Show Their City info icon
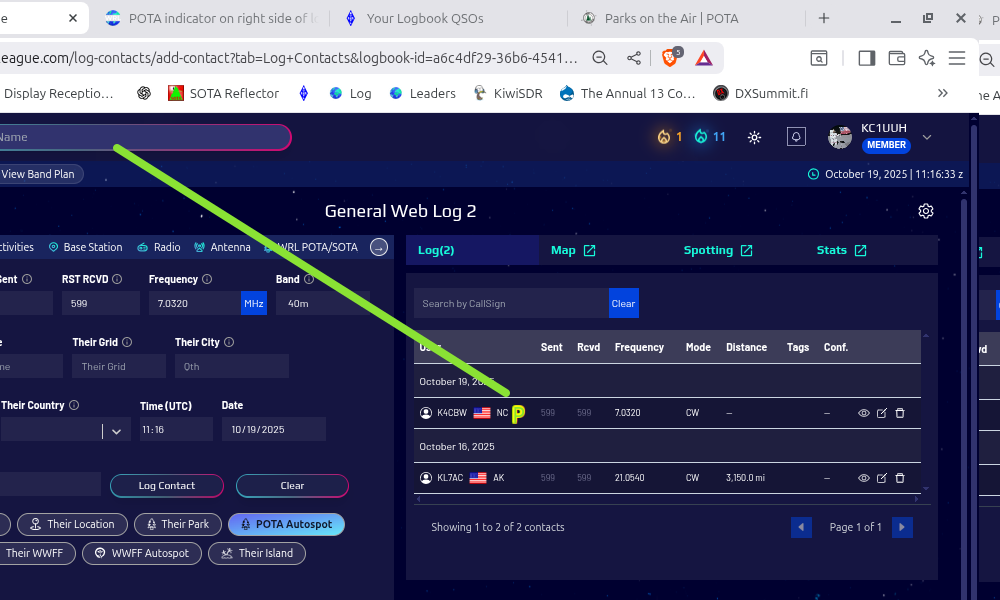 pyautogui.click(x=229, y=342)
